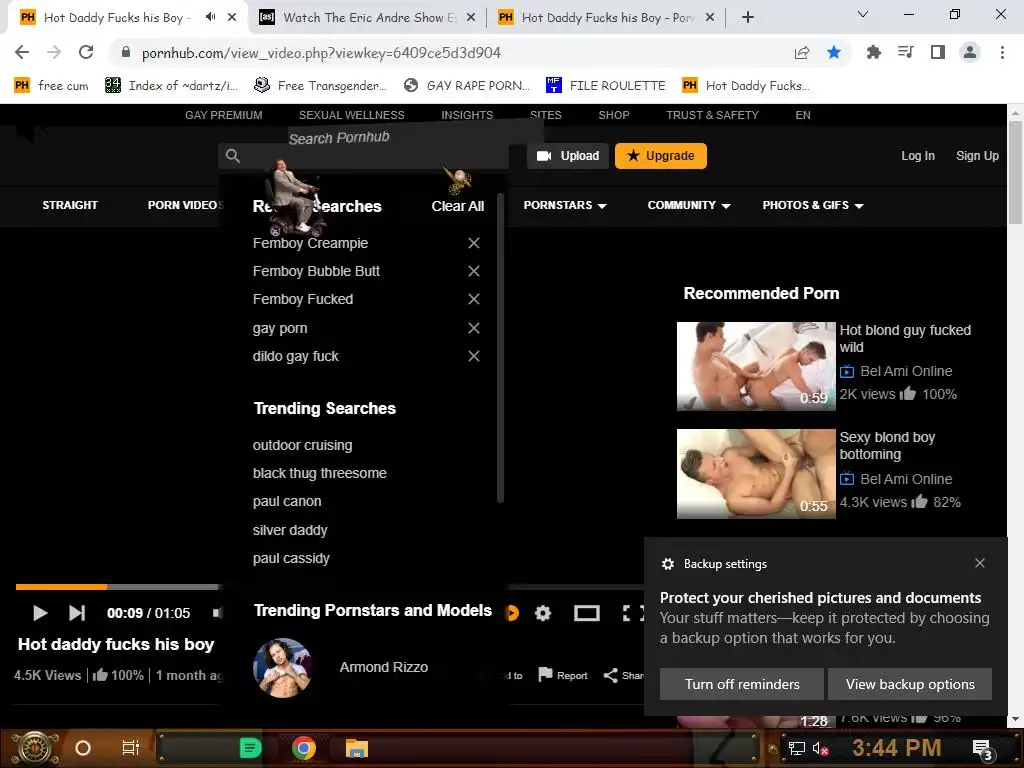Open File Explorer from the taskbar
The width and height of the screenshot is (1024, 768).
(x=357, y=748)
